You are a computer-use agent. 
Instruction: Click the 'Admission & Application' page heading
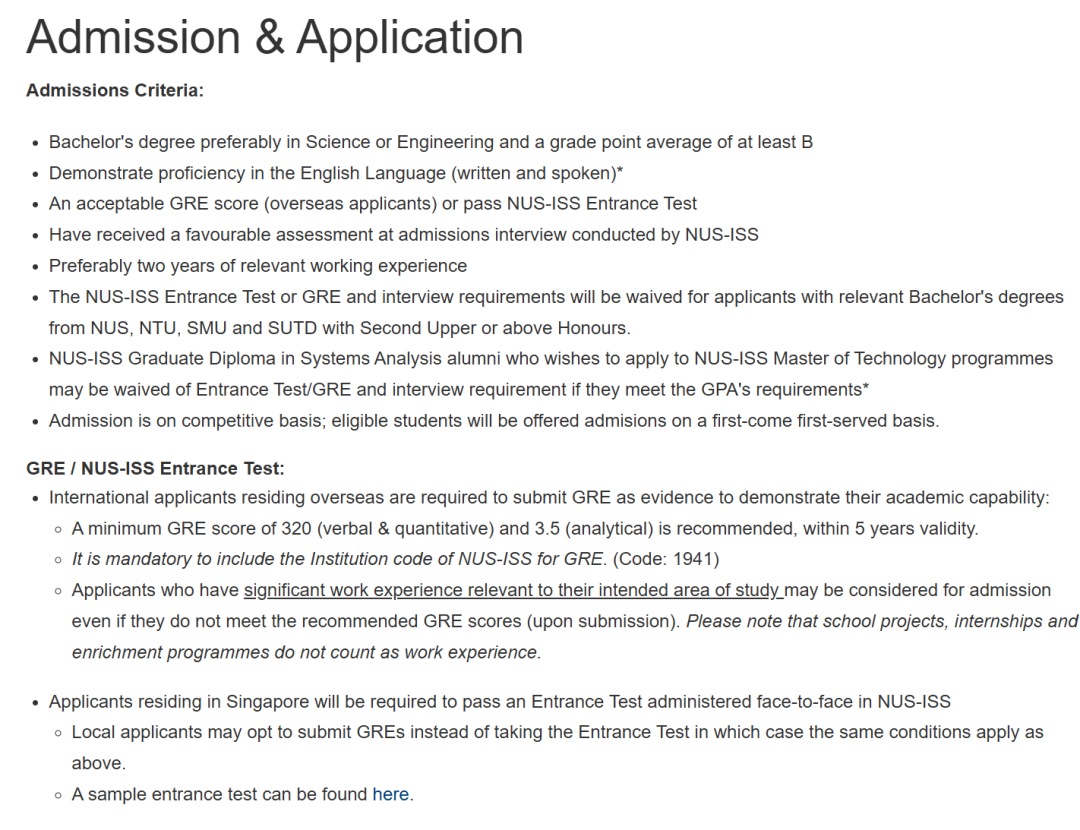pos(275,38)
